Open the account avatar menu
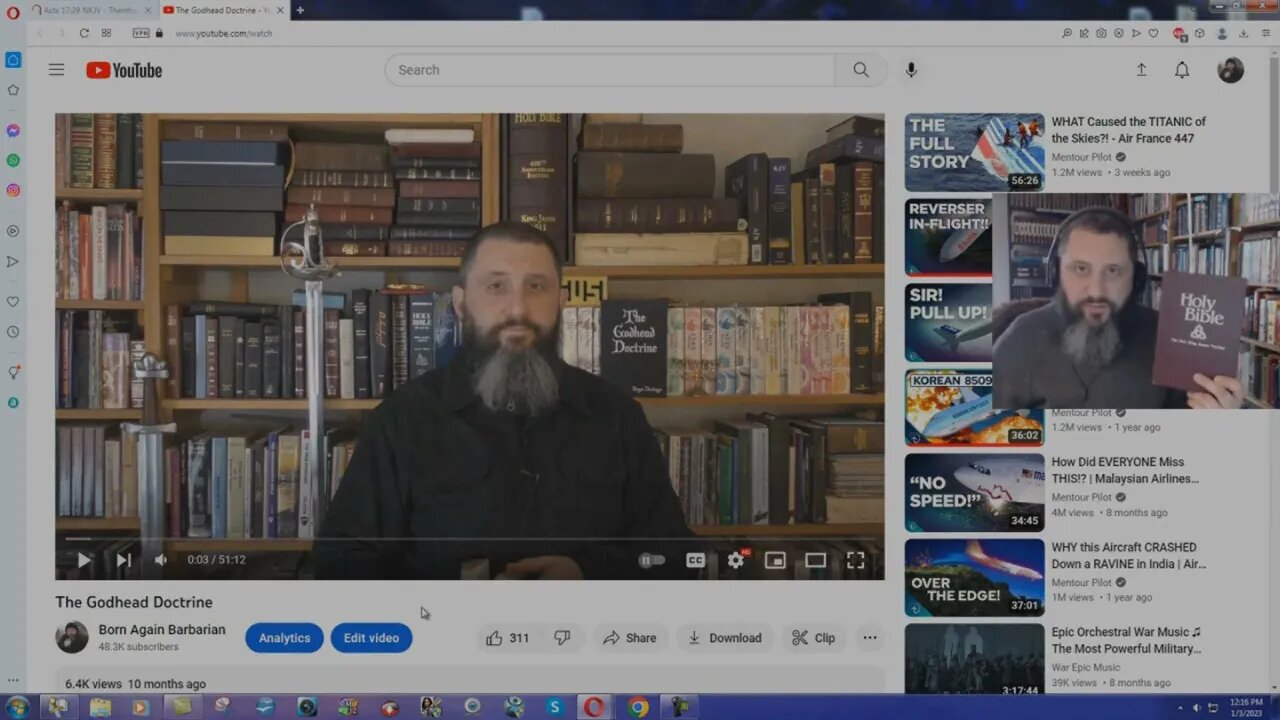The image size is (1280, 720). pos(1231,70)
